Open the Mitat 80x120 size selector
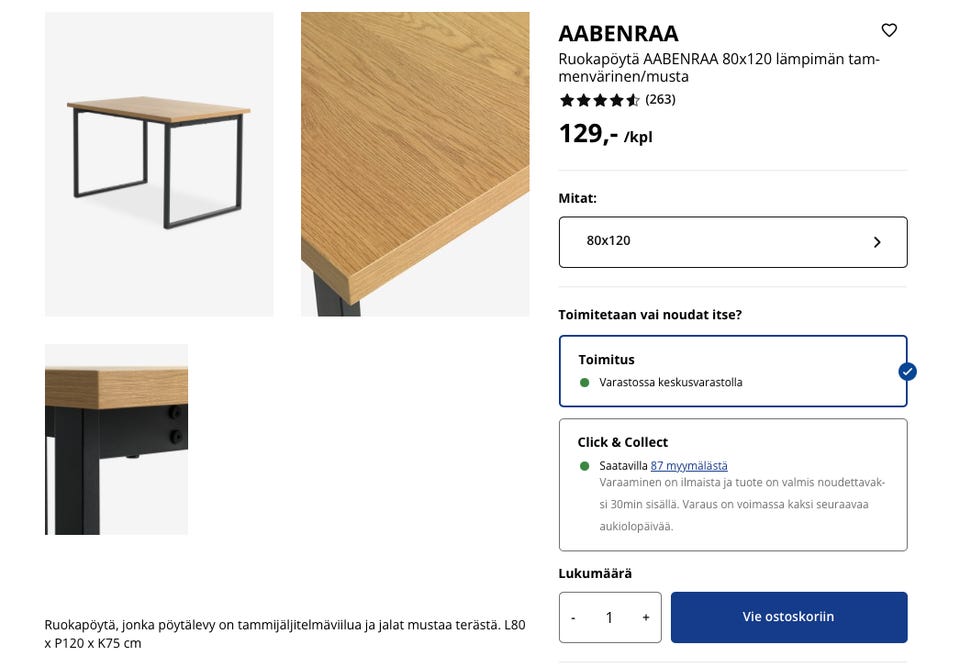This screenshot has width=960, height=667. tap(732, 242)
